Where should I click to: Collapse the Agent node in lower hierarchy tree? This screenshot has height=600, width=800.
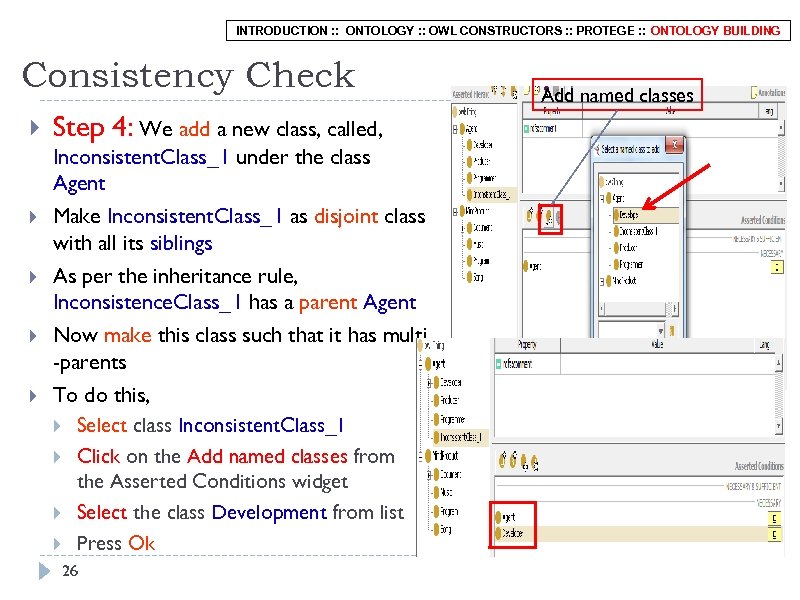421,364
